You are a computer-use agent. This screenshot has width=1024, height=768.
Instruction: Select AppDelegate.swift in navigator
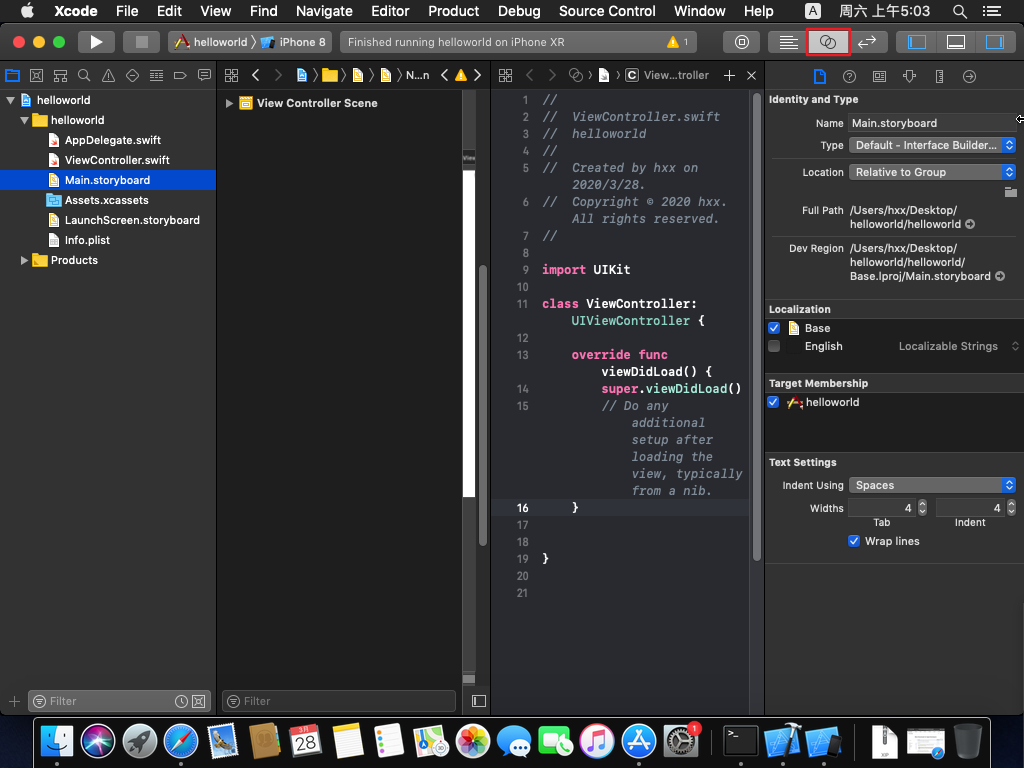coord(108,140)
